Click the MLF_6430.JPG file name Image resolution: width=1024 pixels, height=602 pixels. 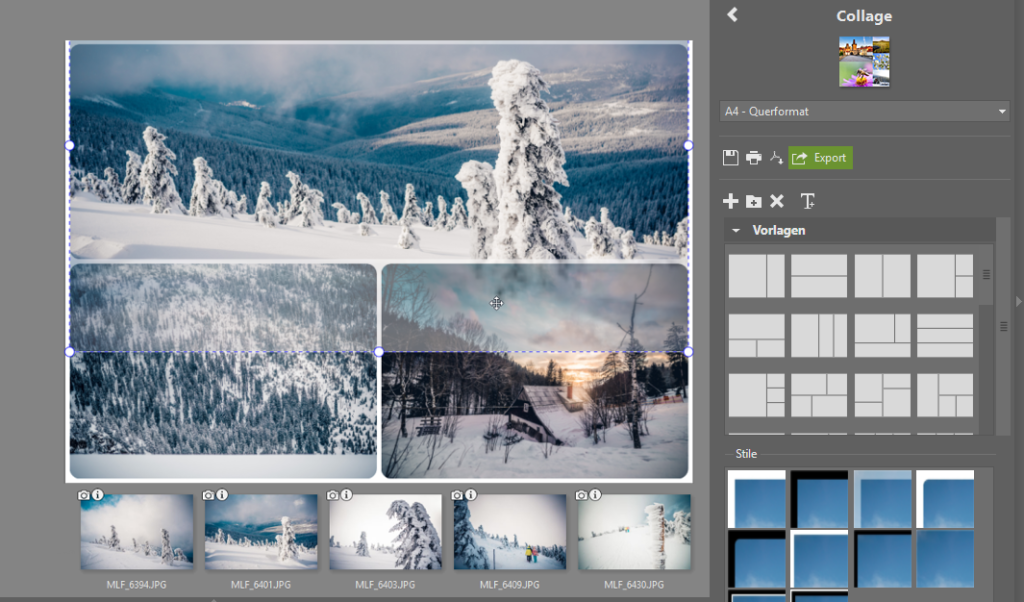(x=634, y=584)
